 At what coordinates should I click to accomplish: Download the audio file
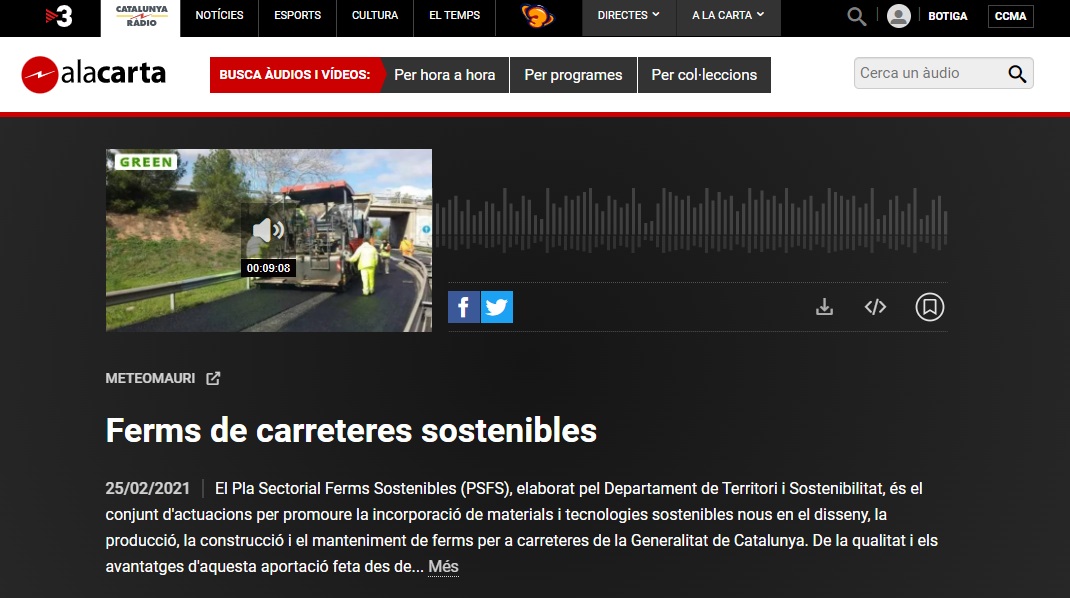[x=824, y=307]
